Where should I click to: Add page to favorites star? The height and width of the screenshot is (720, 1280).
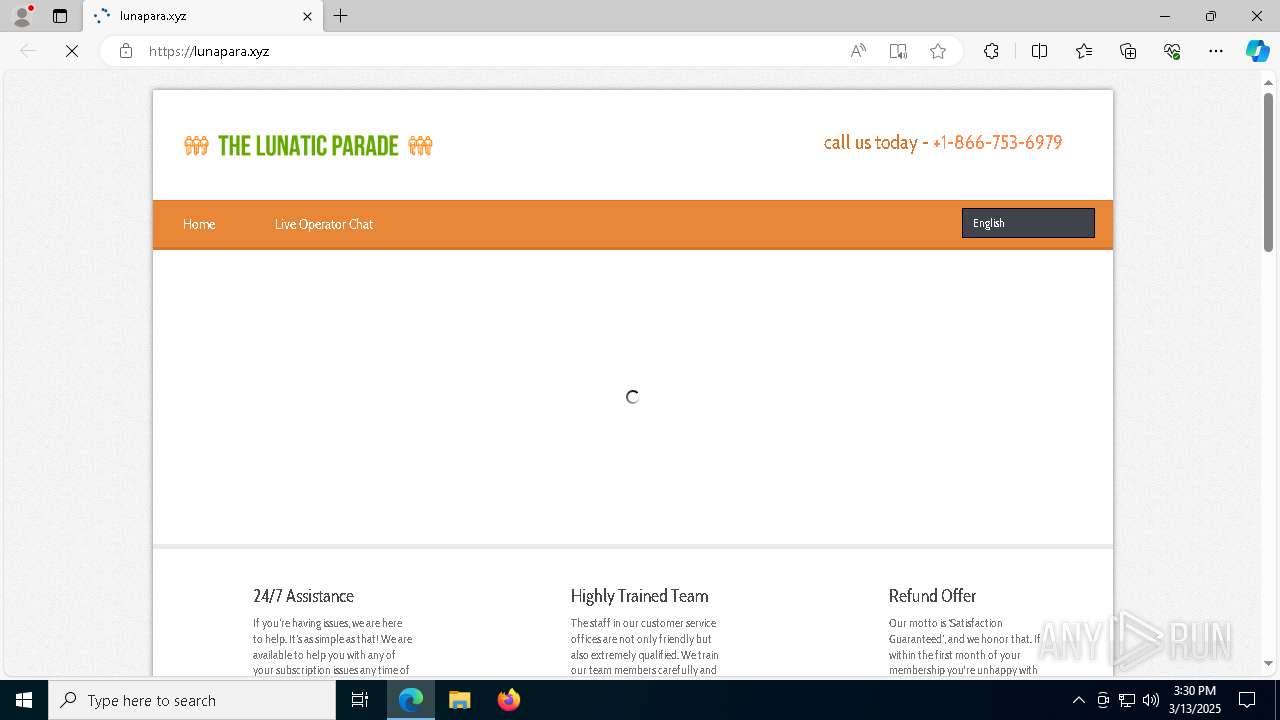(938, 51)
